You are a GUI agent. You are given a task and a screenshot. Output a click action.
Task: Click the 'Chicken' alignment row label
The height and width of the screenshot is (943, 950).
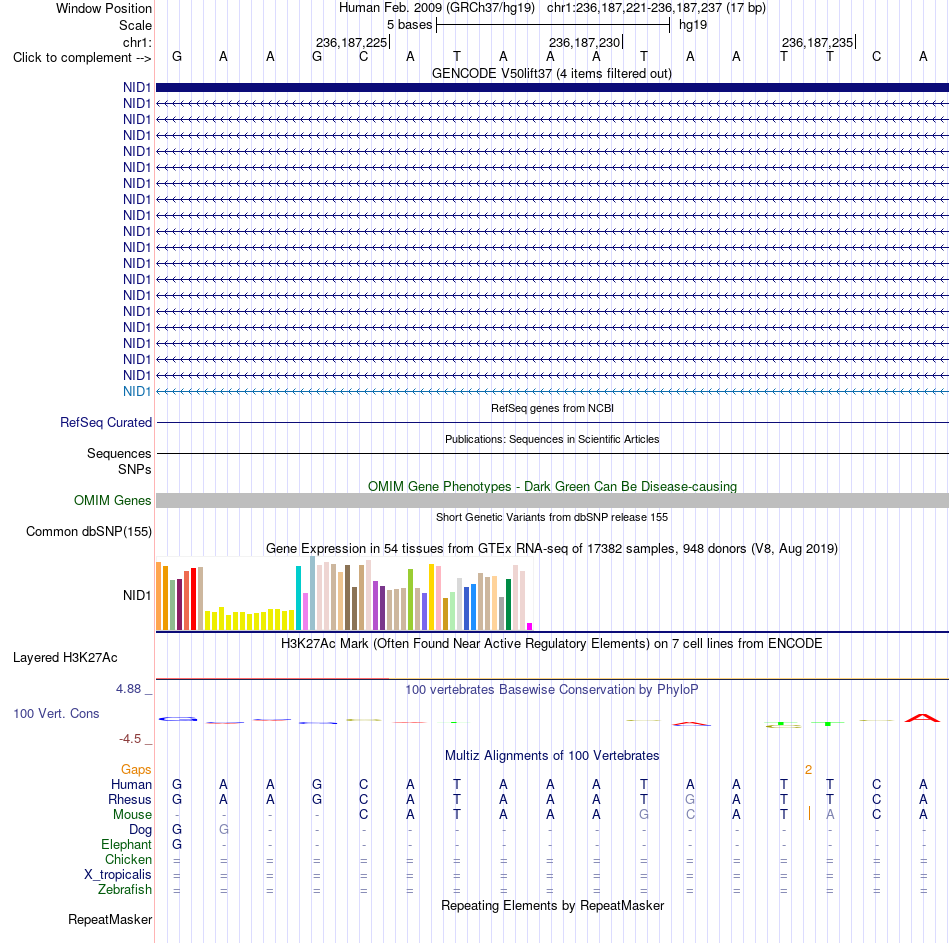128,860
